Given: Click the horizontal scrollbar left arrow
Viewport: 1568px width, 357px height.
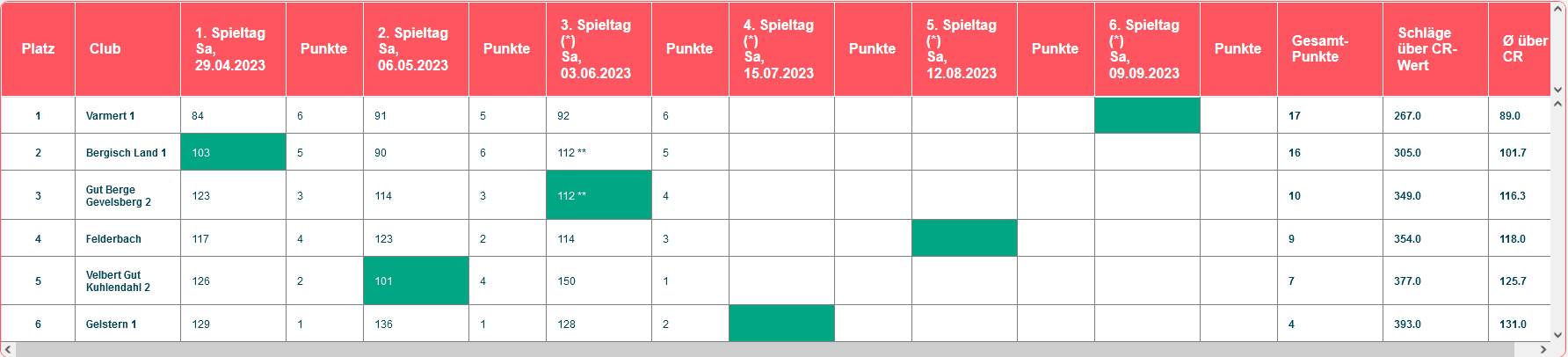Looking at the screenshot, I should [8, 349].
